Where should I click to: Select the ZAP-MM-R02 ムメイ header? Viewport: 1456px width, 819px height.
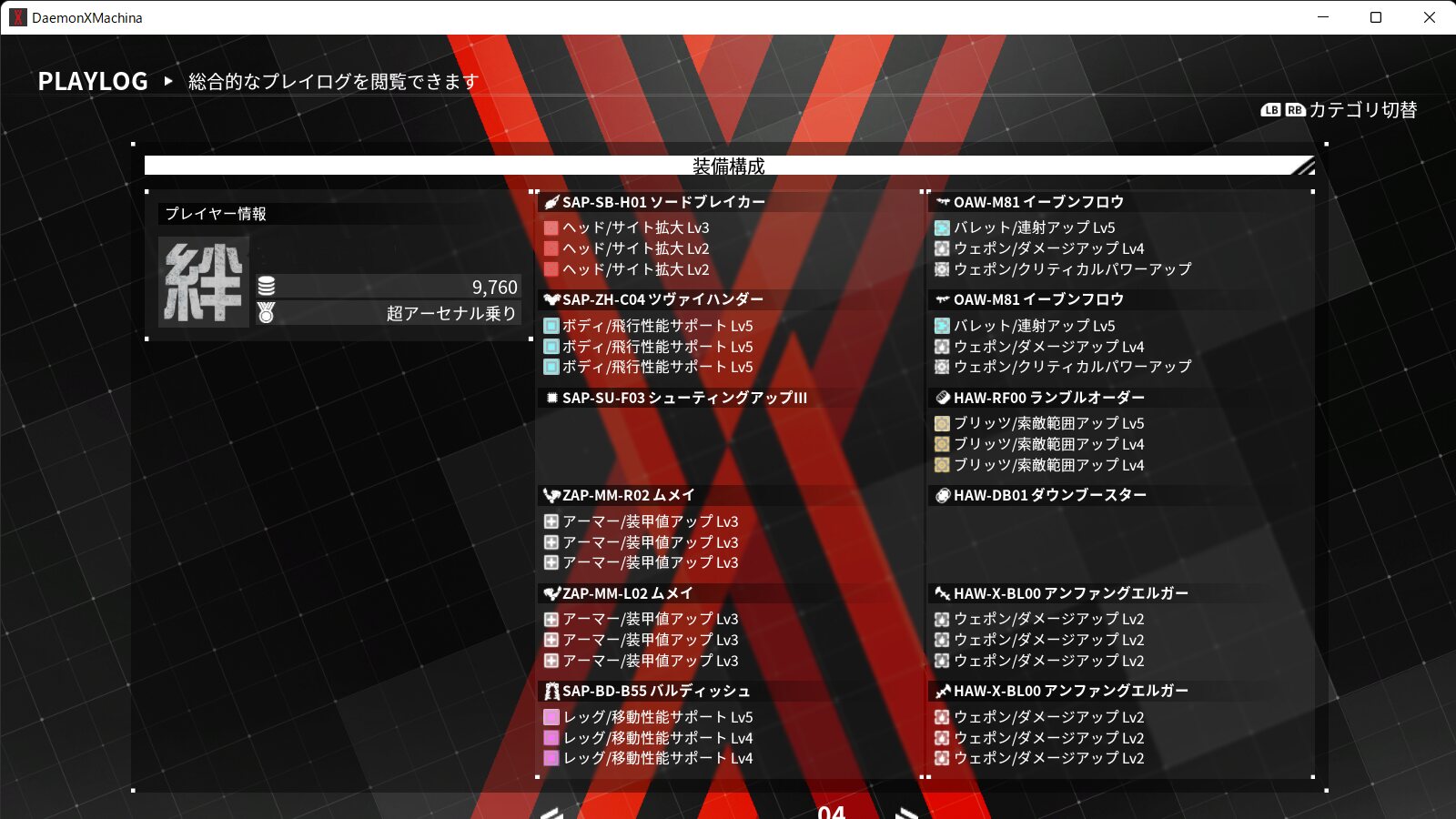pos(628,495)
